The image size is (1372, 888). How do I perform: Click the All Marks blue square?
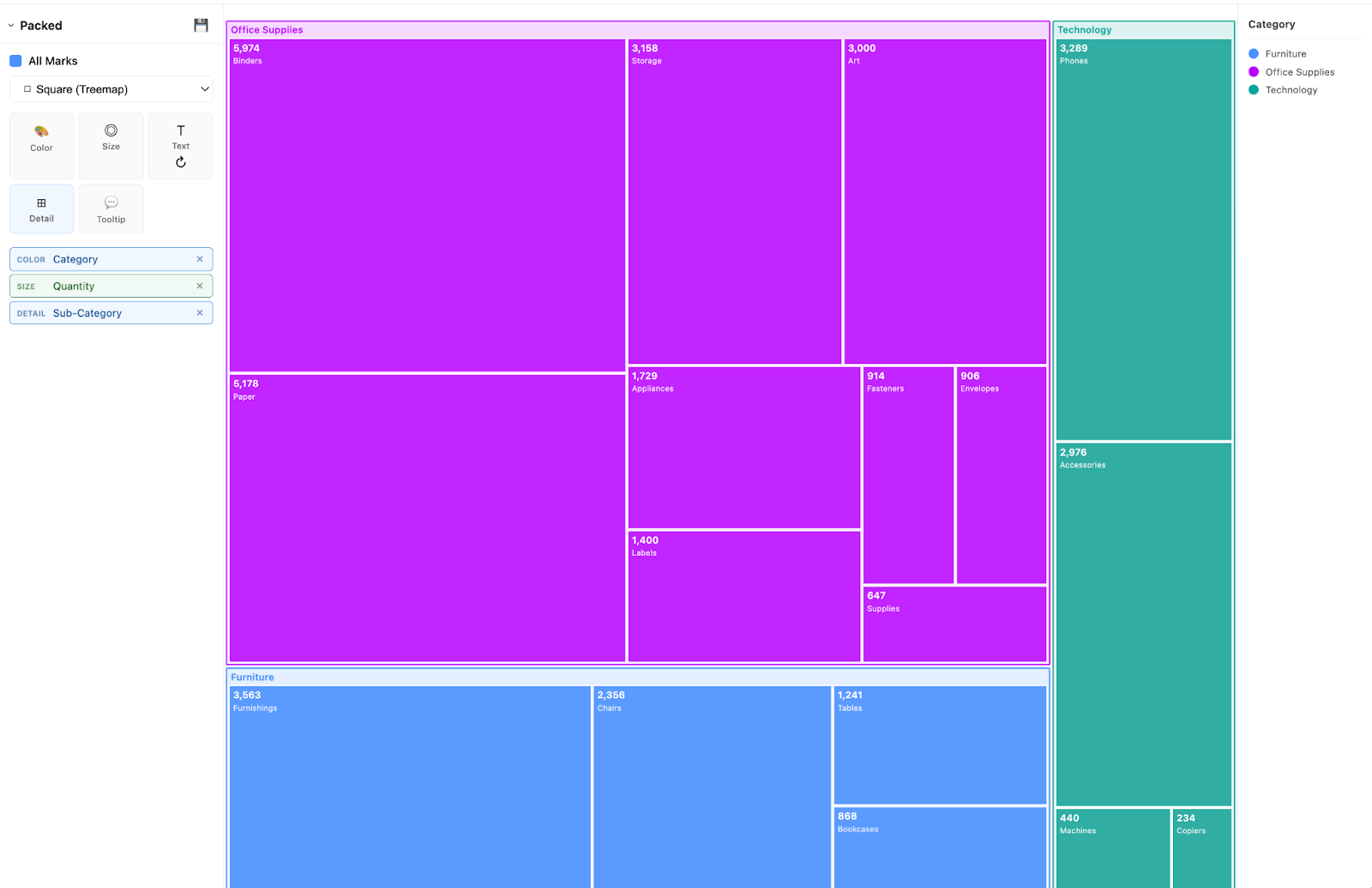15,61
